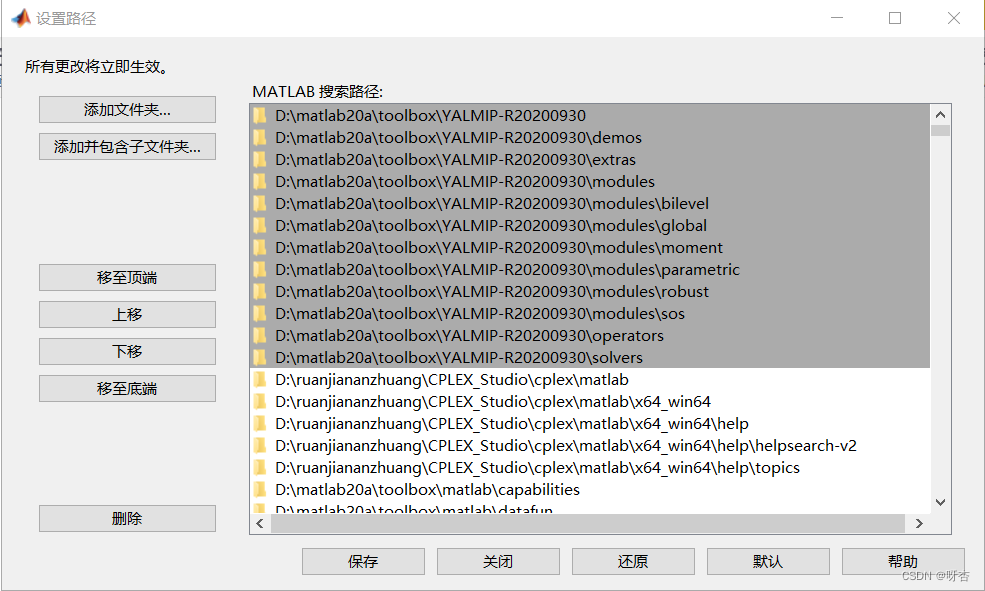985x591 pixels.
Task: Click folder icon beside modules\robust path
Action: click(260, 291)
